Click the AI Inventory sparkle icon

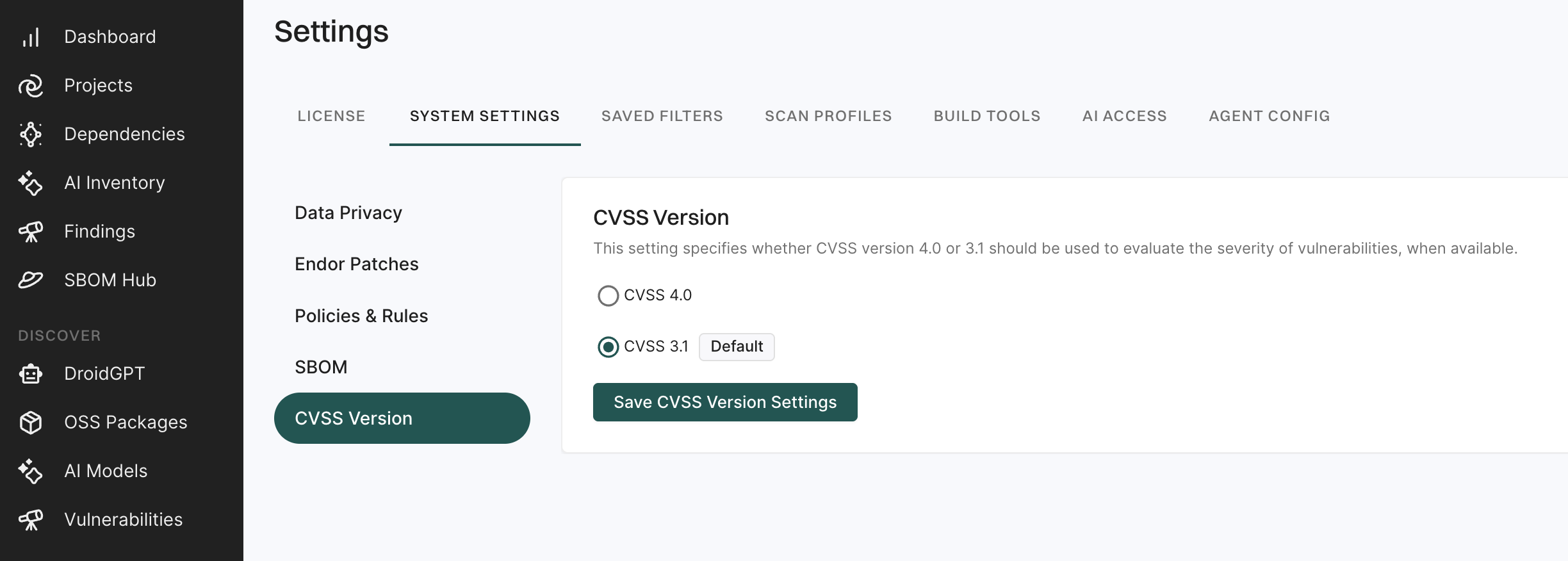click(x=31, y=183)
